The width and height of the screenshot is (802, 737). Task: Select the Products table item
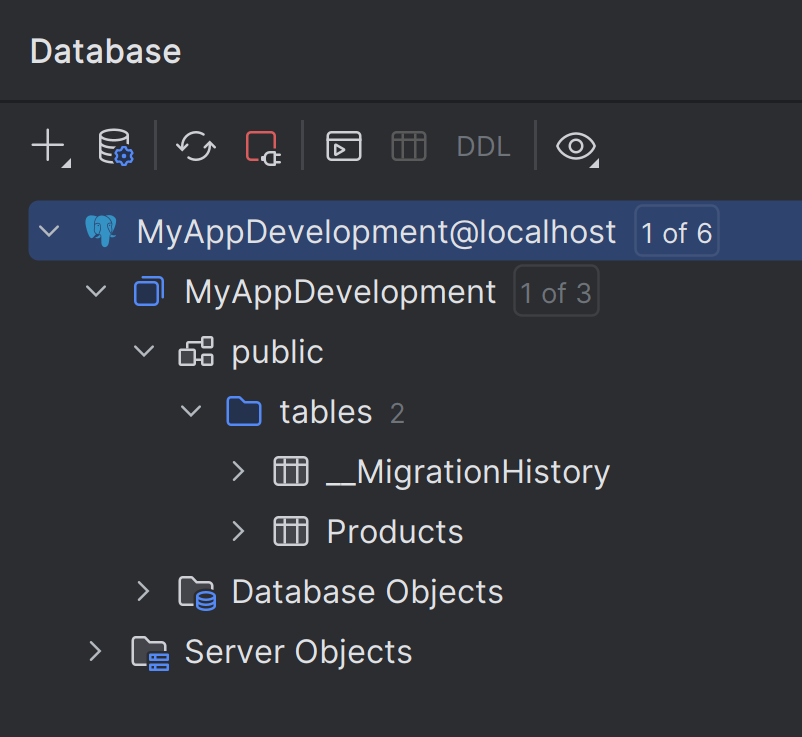pos(394,532)
